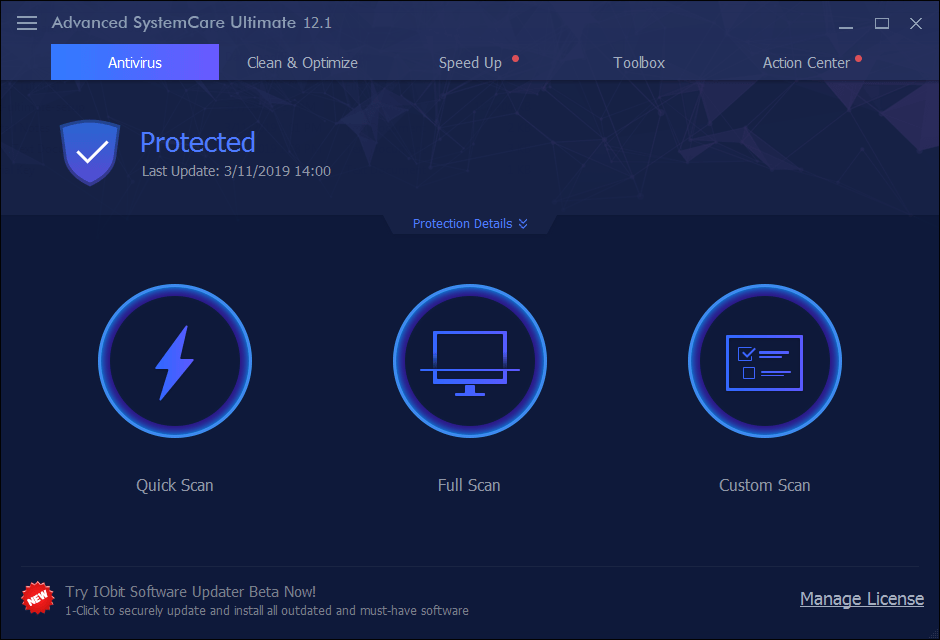Open the Clean & Optimize tab
The width and height of the screenshot is (940, 640).
point(302,62)
